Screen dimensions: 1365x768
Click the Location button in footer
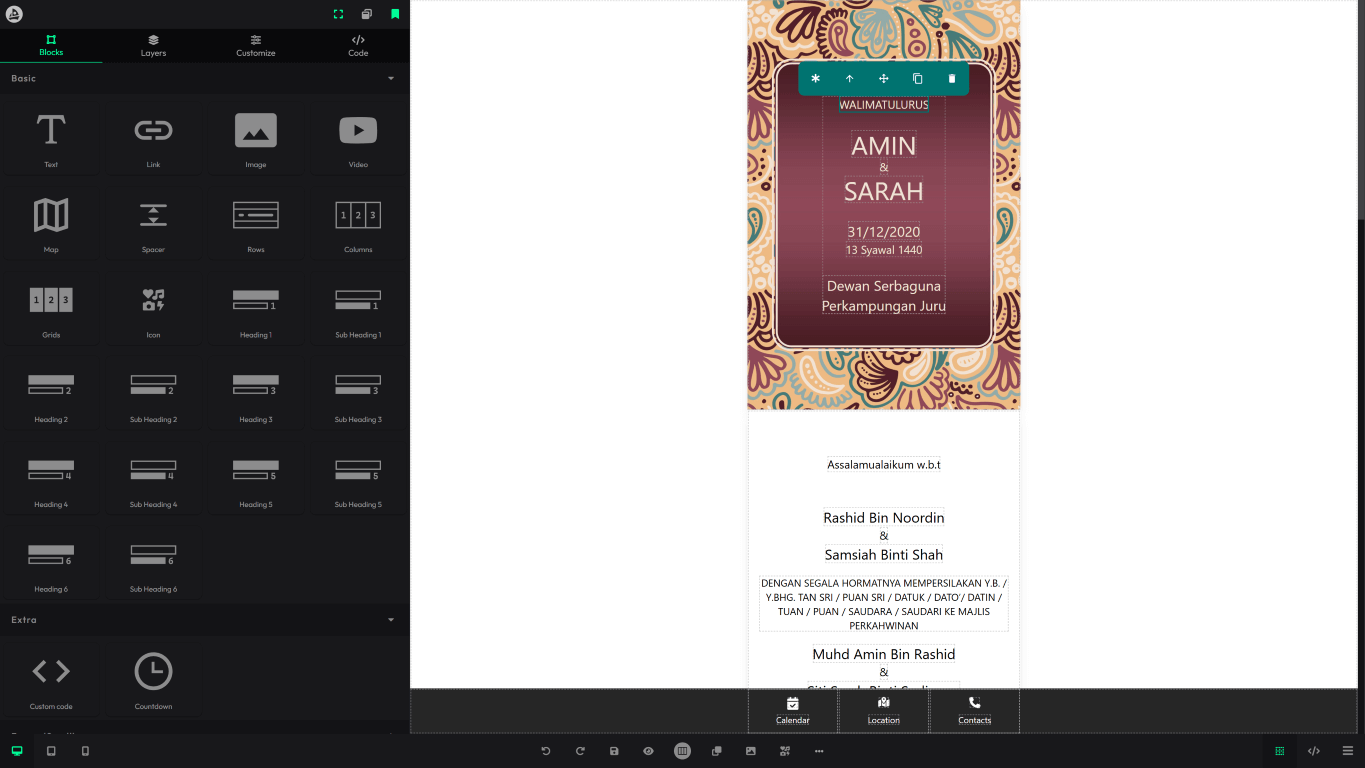coord(883,710)
